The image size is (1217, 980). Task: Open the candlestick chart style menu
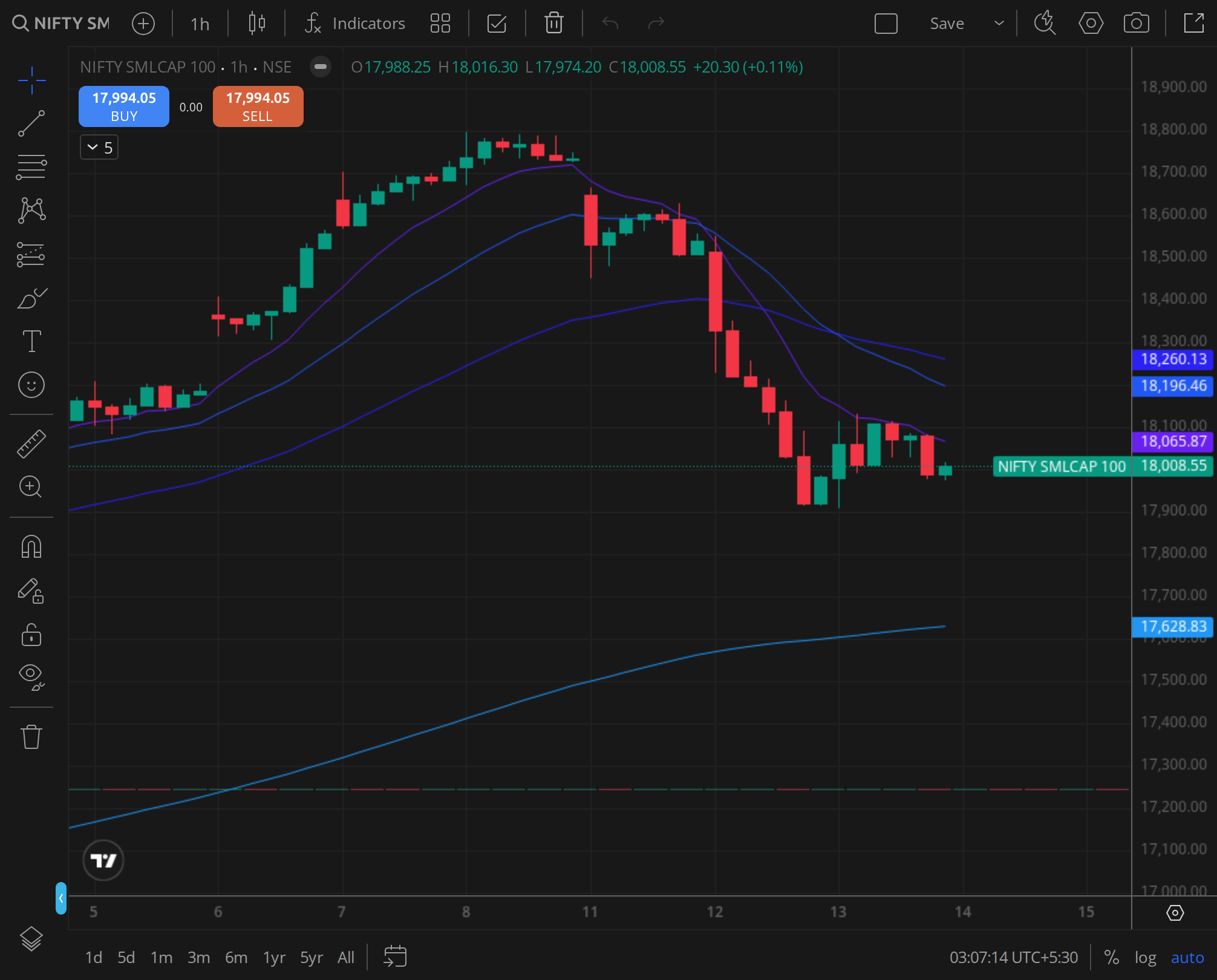(257, 24)
